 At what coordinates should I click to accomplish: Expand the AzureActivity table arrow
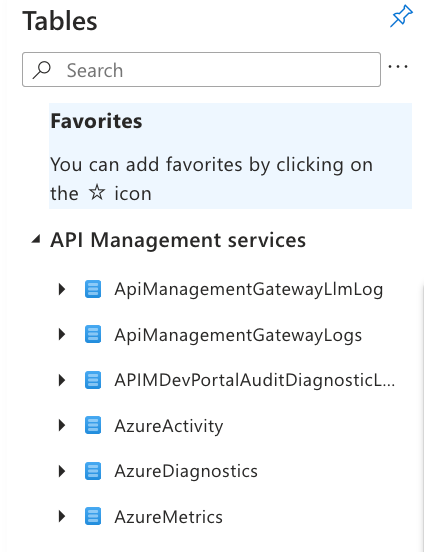[62, 425]
